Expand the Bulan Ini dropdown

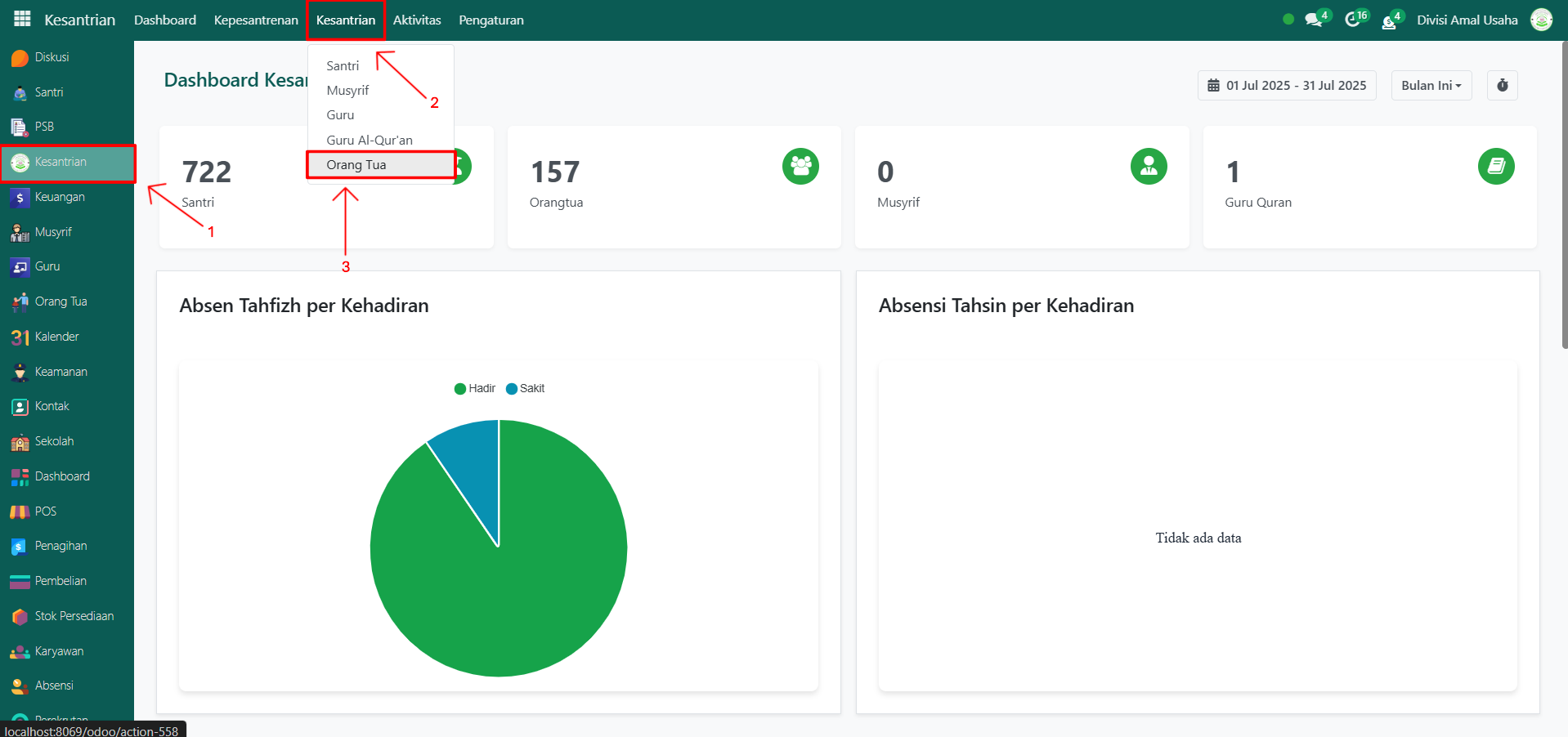tap(1431, 86)
